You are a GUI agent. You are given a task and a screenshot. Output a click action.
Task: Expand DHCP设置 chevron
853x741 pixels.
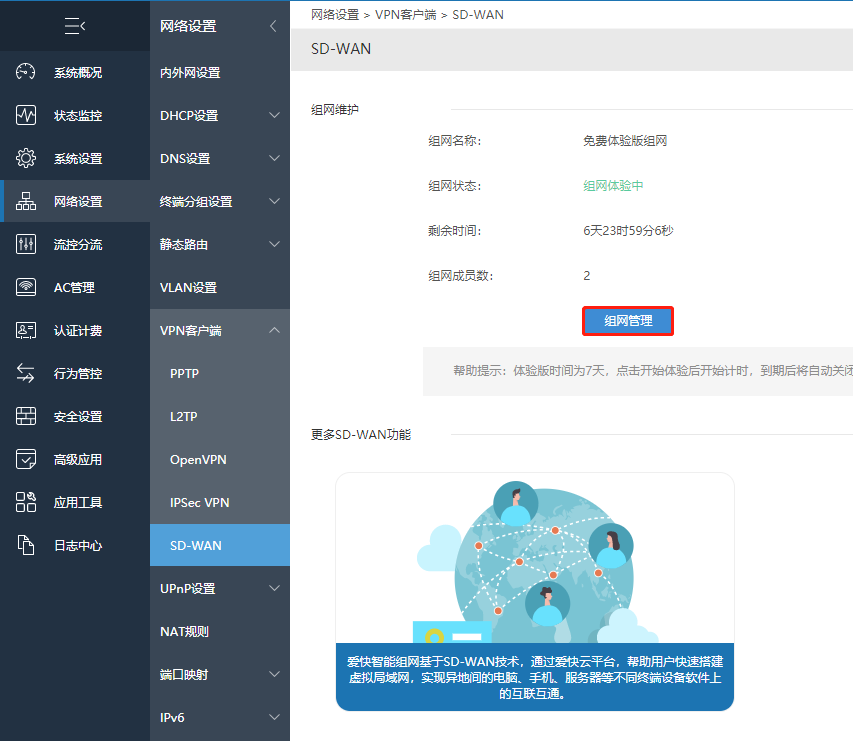275,115
